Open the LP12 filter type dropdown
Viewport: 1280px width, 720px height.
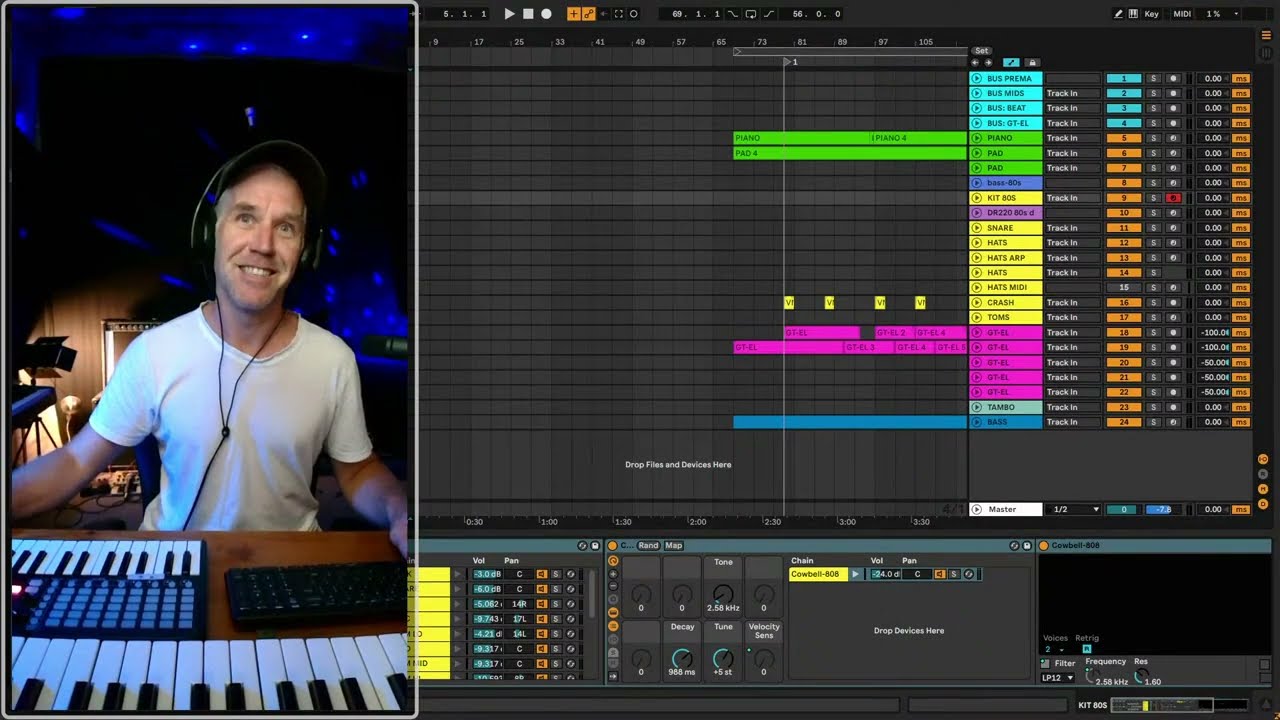click(1057, 678)
